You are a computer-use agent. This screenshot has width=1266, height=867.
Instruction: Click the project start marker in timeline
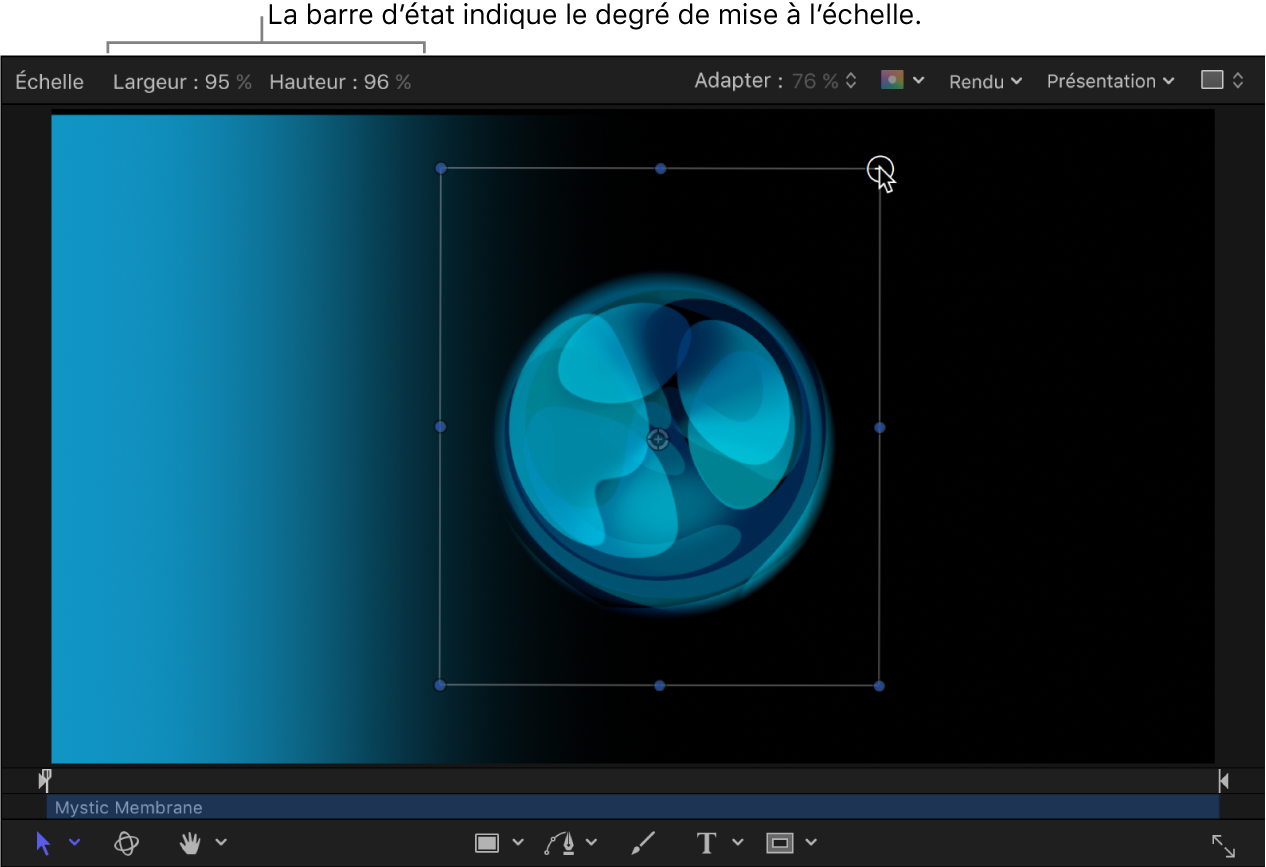click(45, 780)
